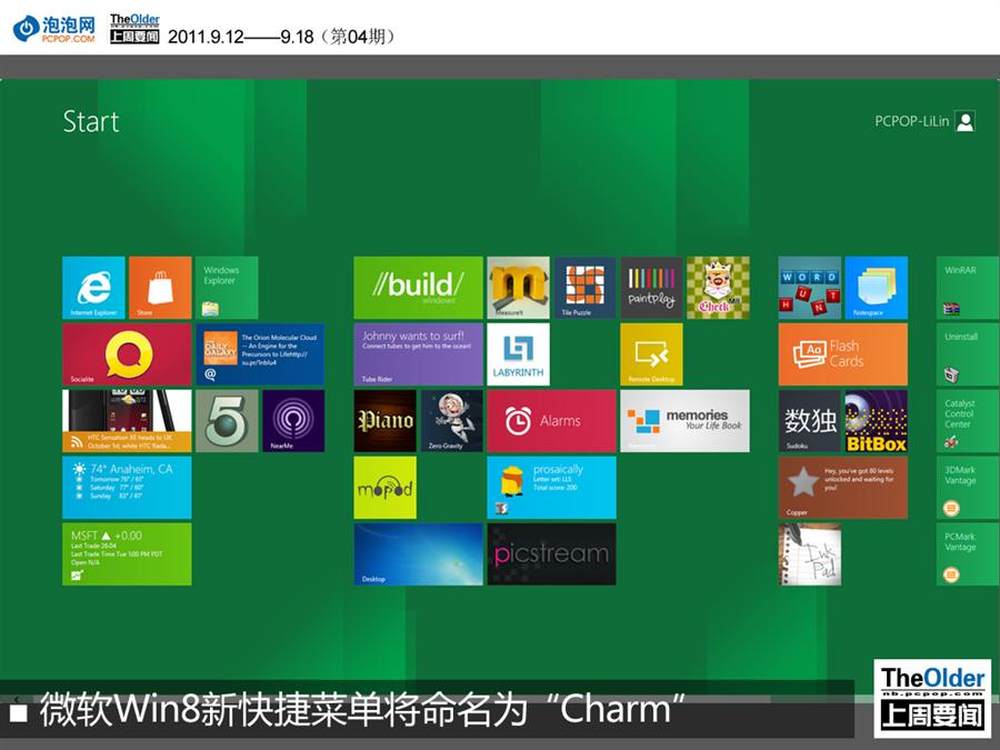Launch the mopod tile
1000x750 pixels.
pyautogui.click(x=385, y=487)
